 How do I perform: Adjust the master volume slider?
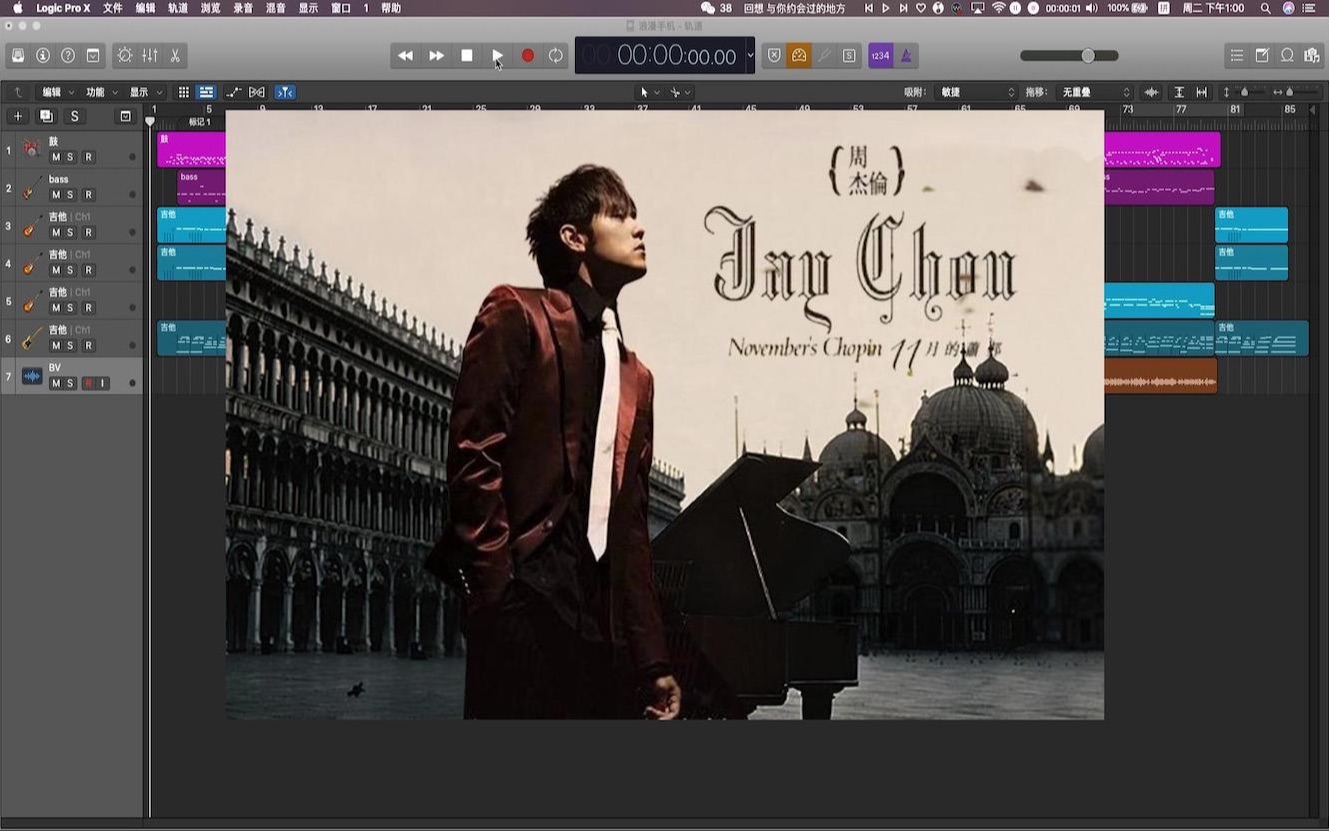point(1069,56)
